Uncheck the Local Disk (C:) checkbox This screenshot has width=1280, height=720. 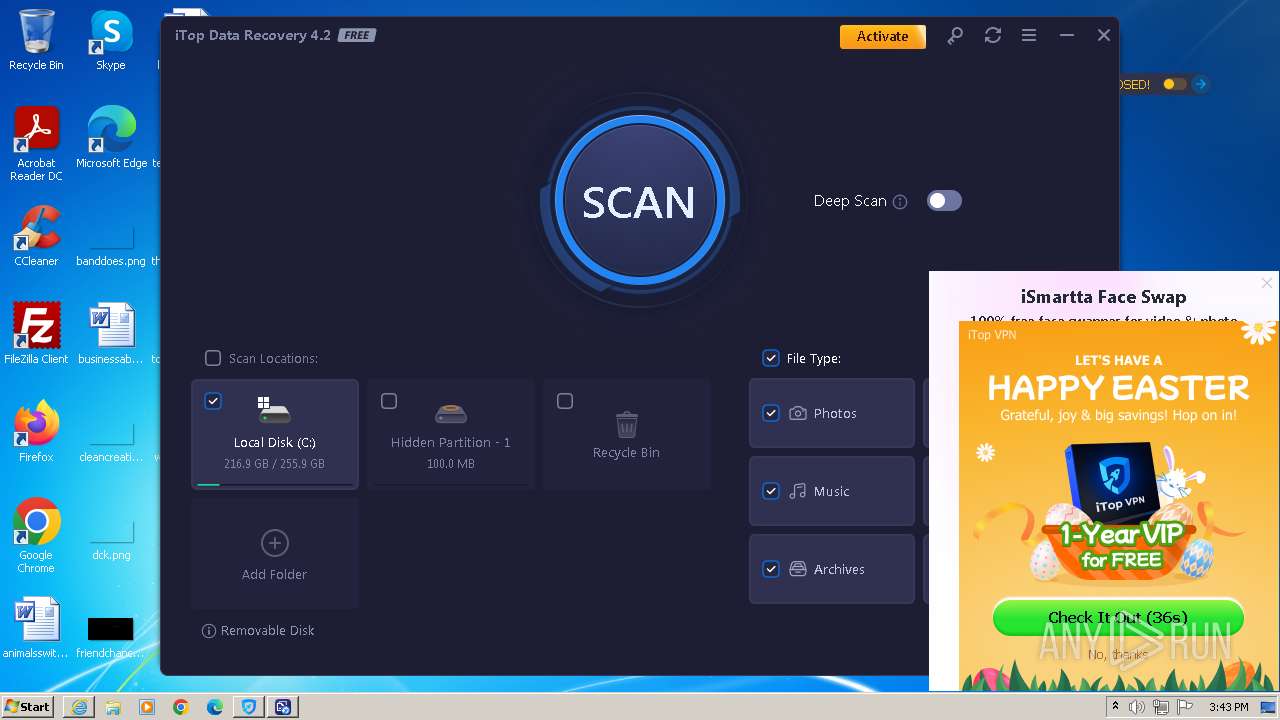(x=213, y=401)
